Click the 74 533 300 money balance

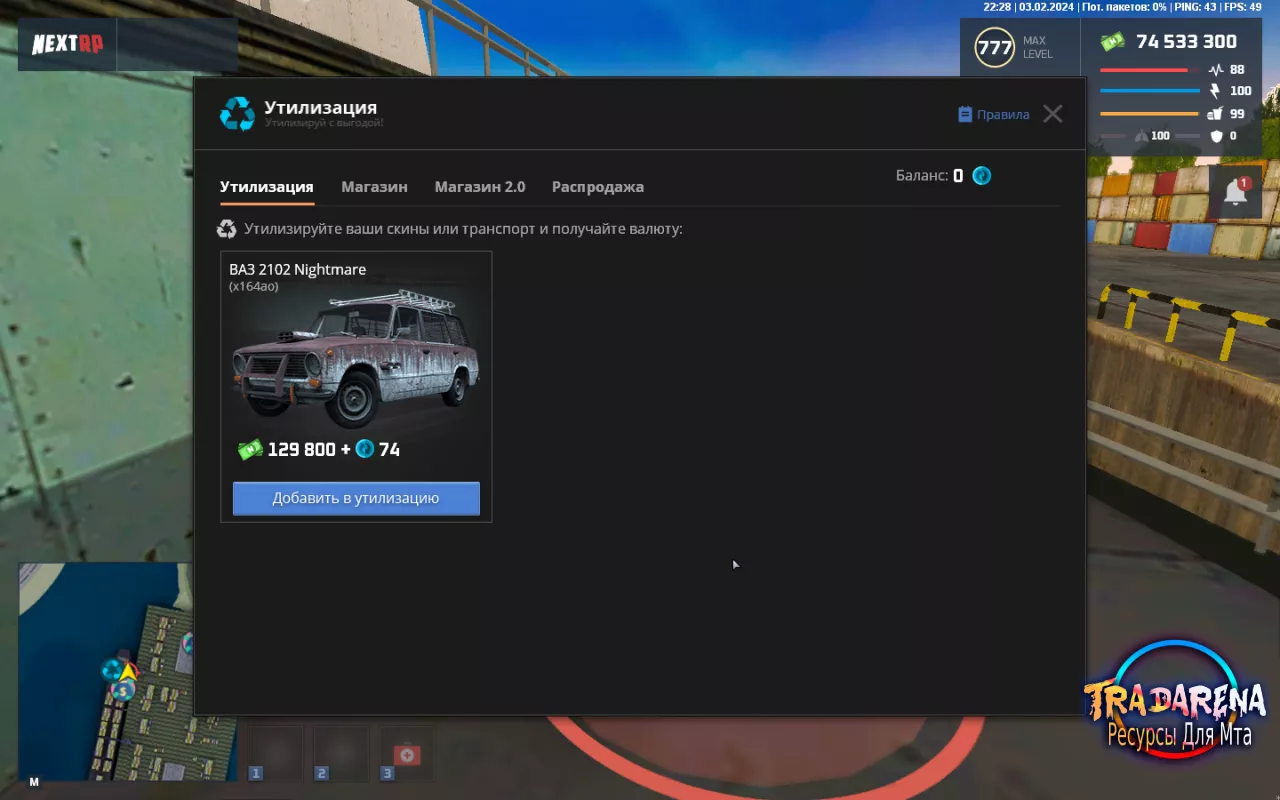(1186, 42)
